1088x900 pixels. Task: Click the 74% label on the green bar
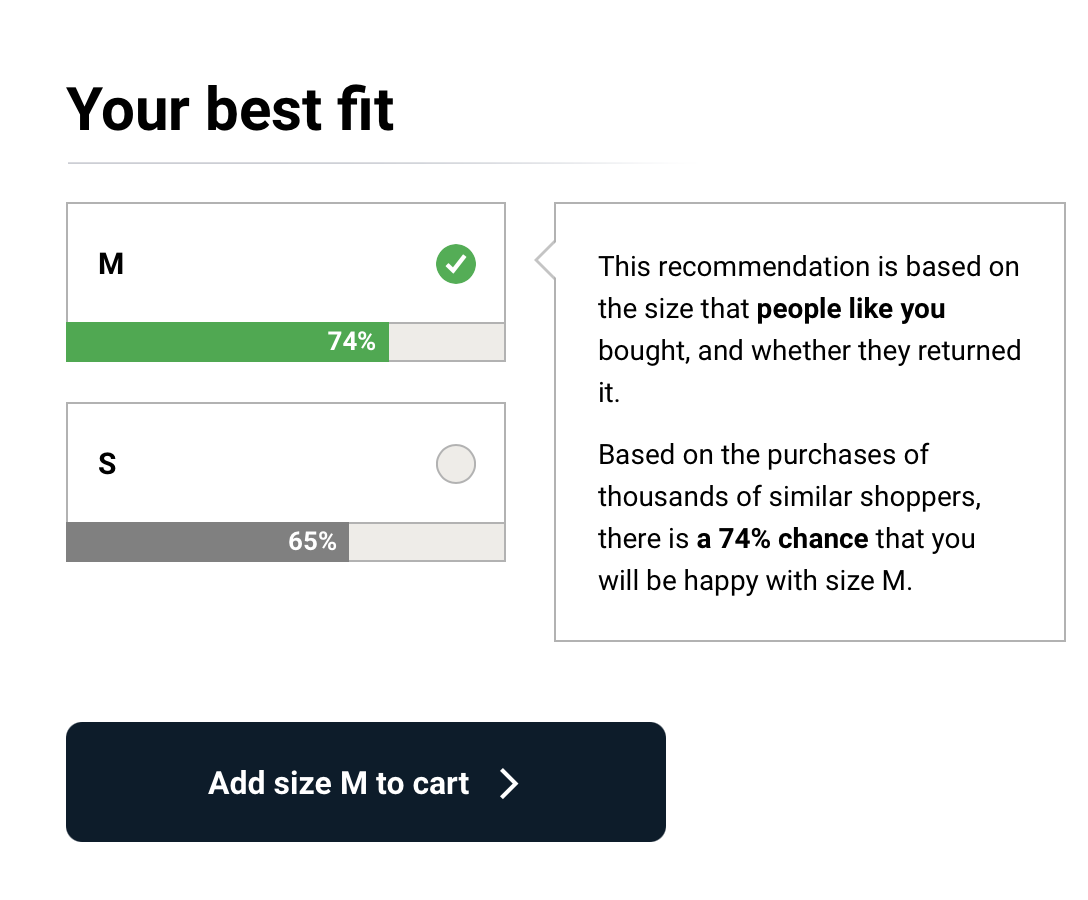pyautogui.click(x=352, y=342)
